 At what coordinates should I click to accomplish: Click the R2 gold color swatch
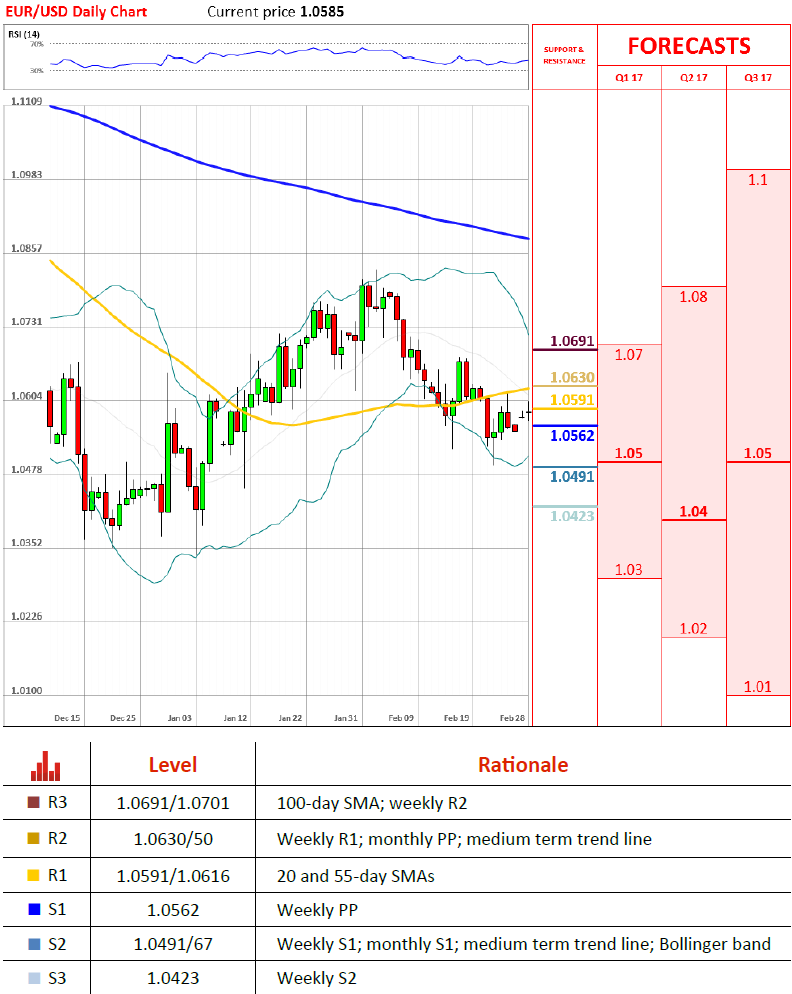click(x=34, y=838)
